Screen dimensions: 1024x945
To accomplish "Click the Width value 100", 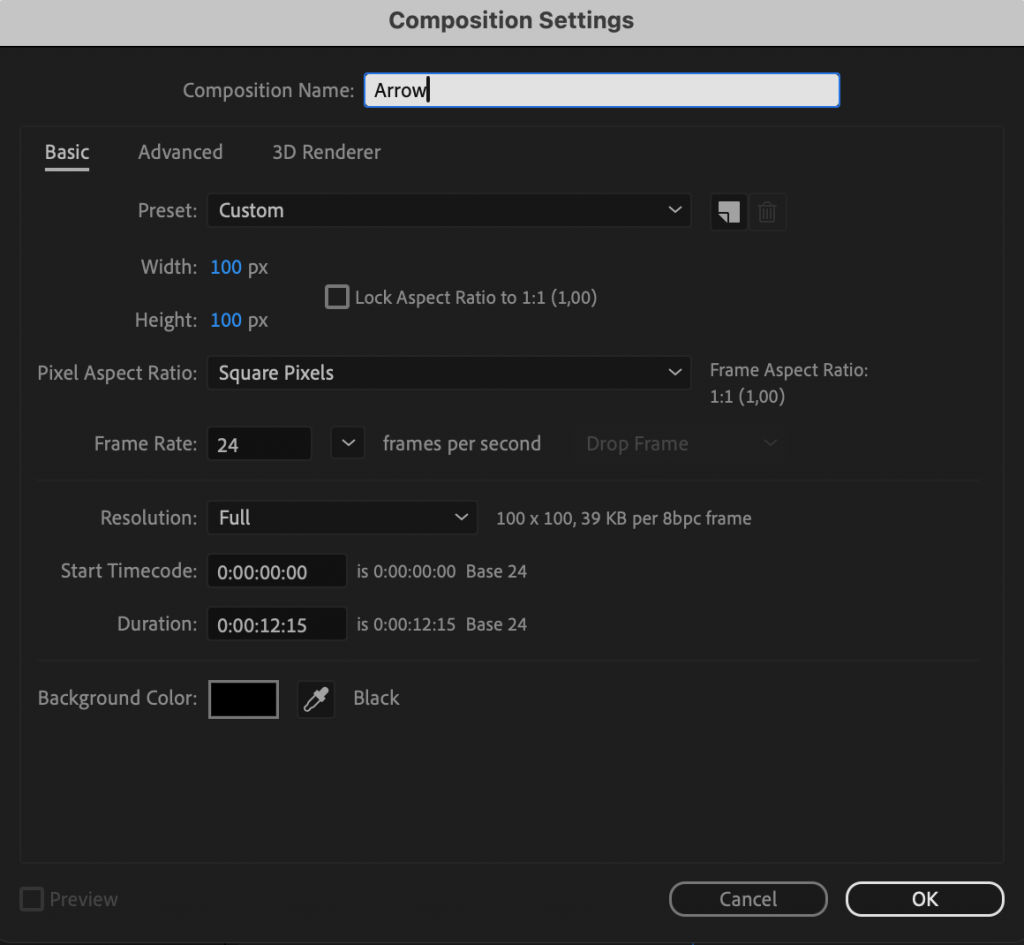I will (226, 267).
